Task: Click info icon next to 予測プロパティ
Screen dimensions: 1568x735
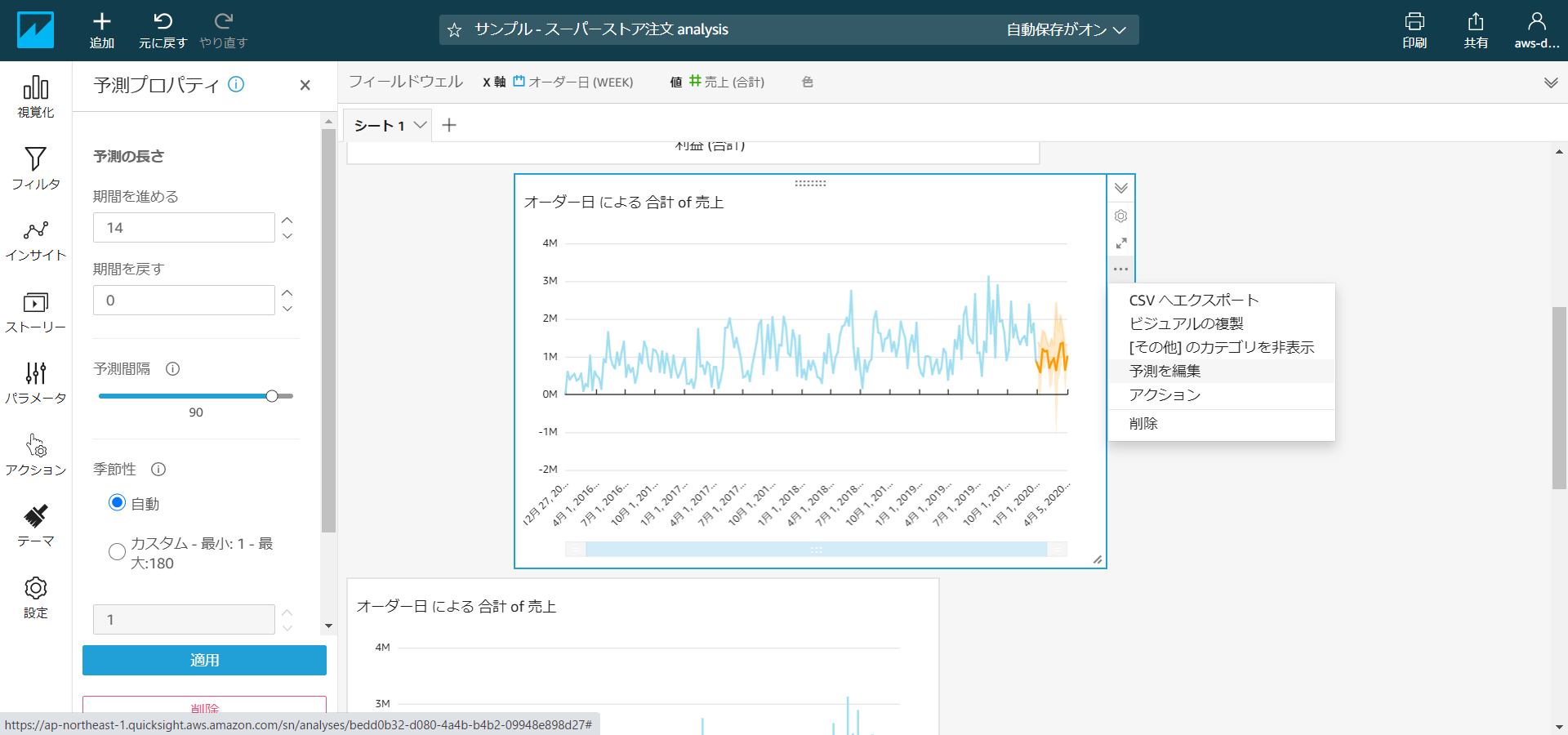Action: 236,84
